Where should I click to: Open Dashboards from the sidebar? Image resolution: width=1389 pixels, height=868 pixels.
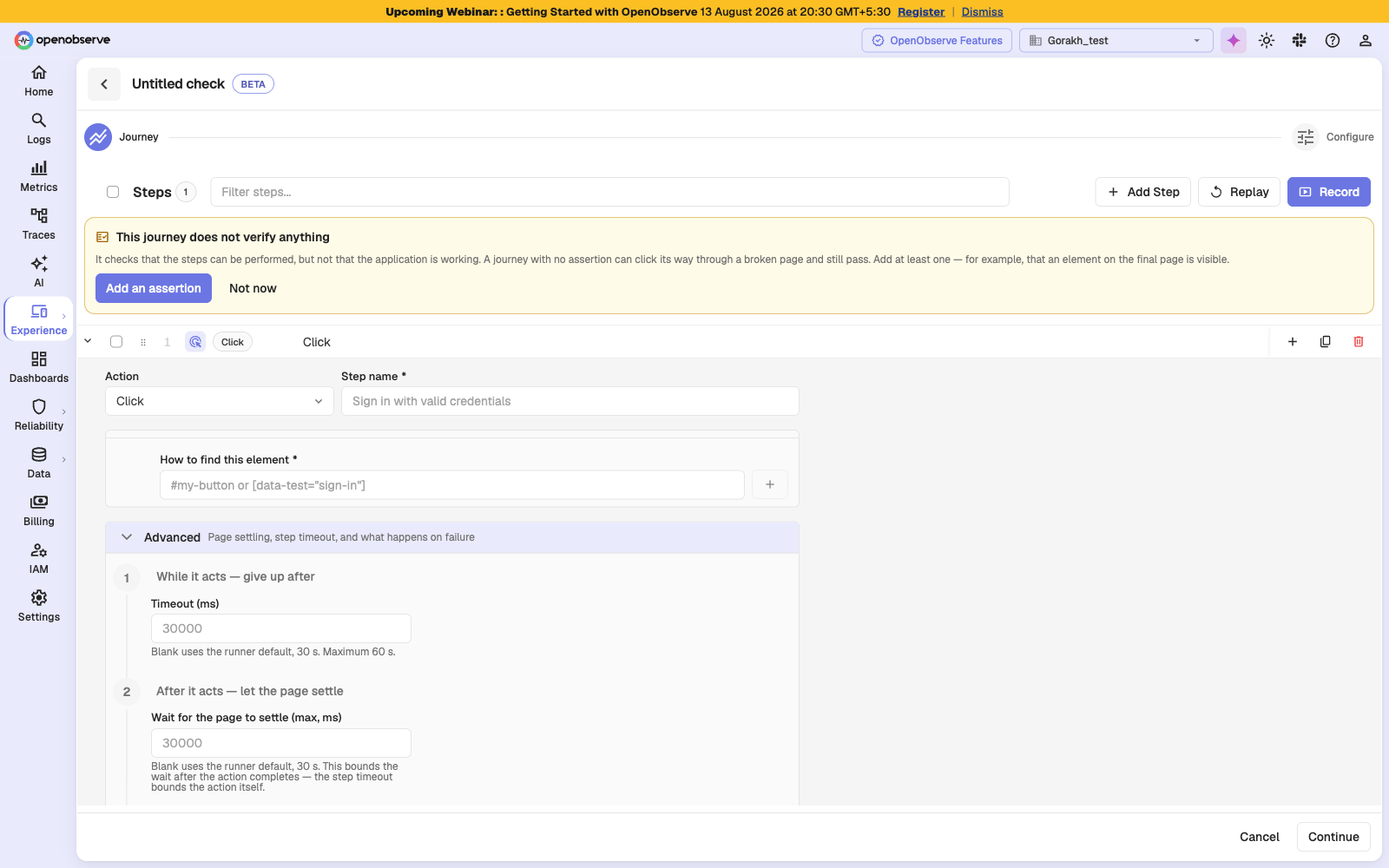(x=38, y=367)
